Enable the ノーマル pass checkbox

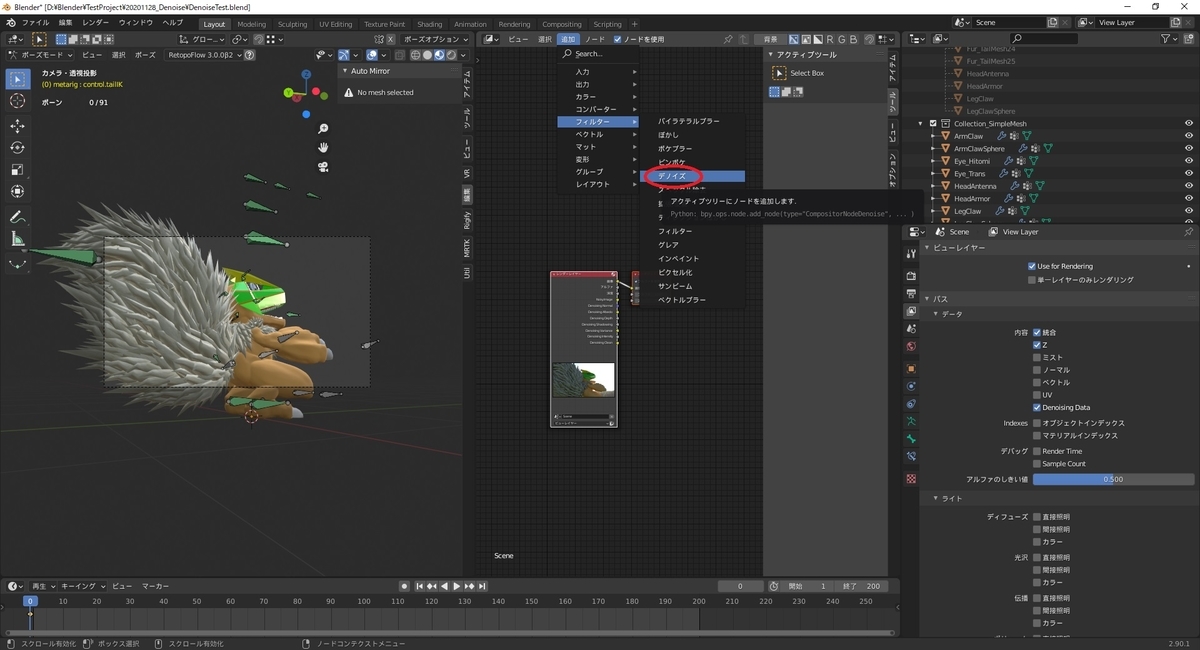tap(1037, 370)
